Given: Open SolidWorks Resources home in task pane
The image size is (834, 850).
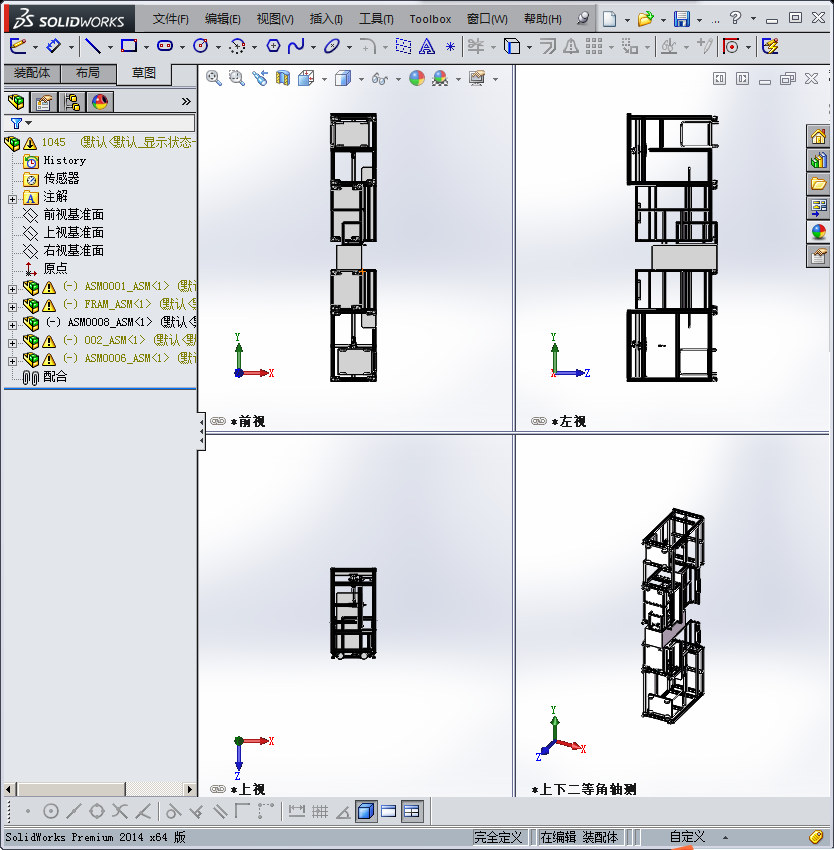Looking at the screenshot, I should point(818,137).
